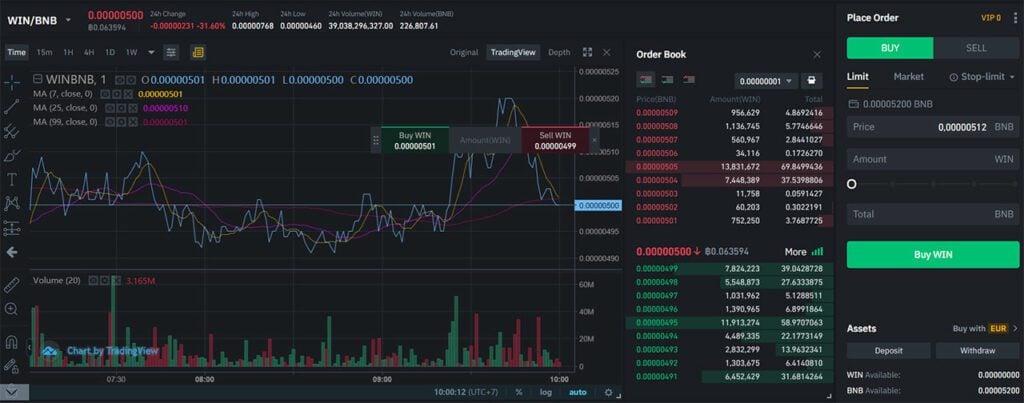Expand Buy with EUR arrow

(1015, 329)
